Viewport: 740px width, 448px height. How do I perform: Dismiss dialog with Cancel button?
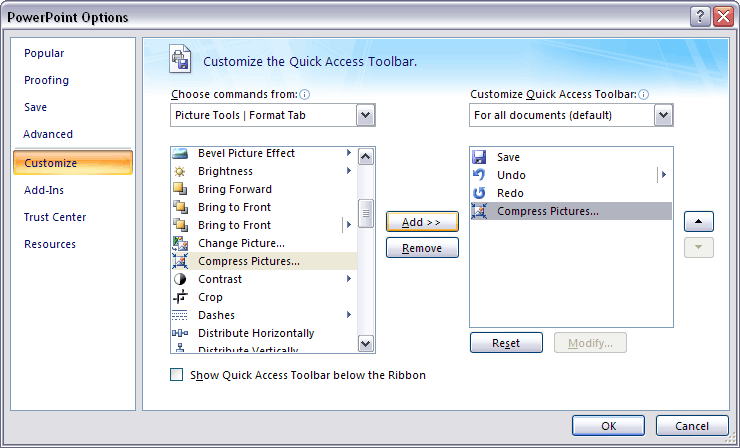(x=692, y=426)
